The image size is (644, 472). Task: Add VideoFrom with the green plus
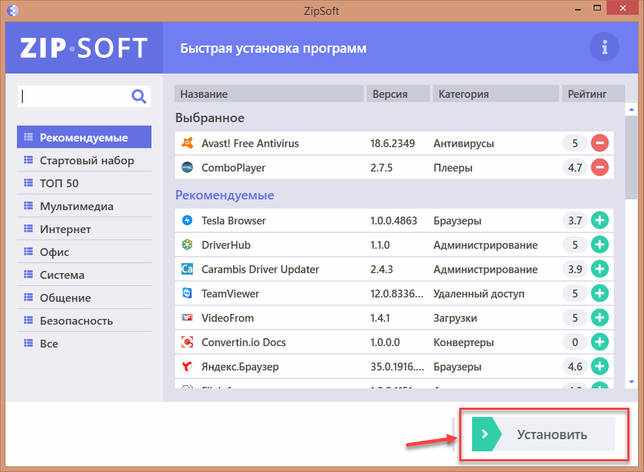coord(600,318)
